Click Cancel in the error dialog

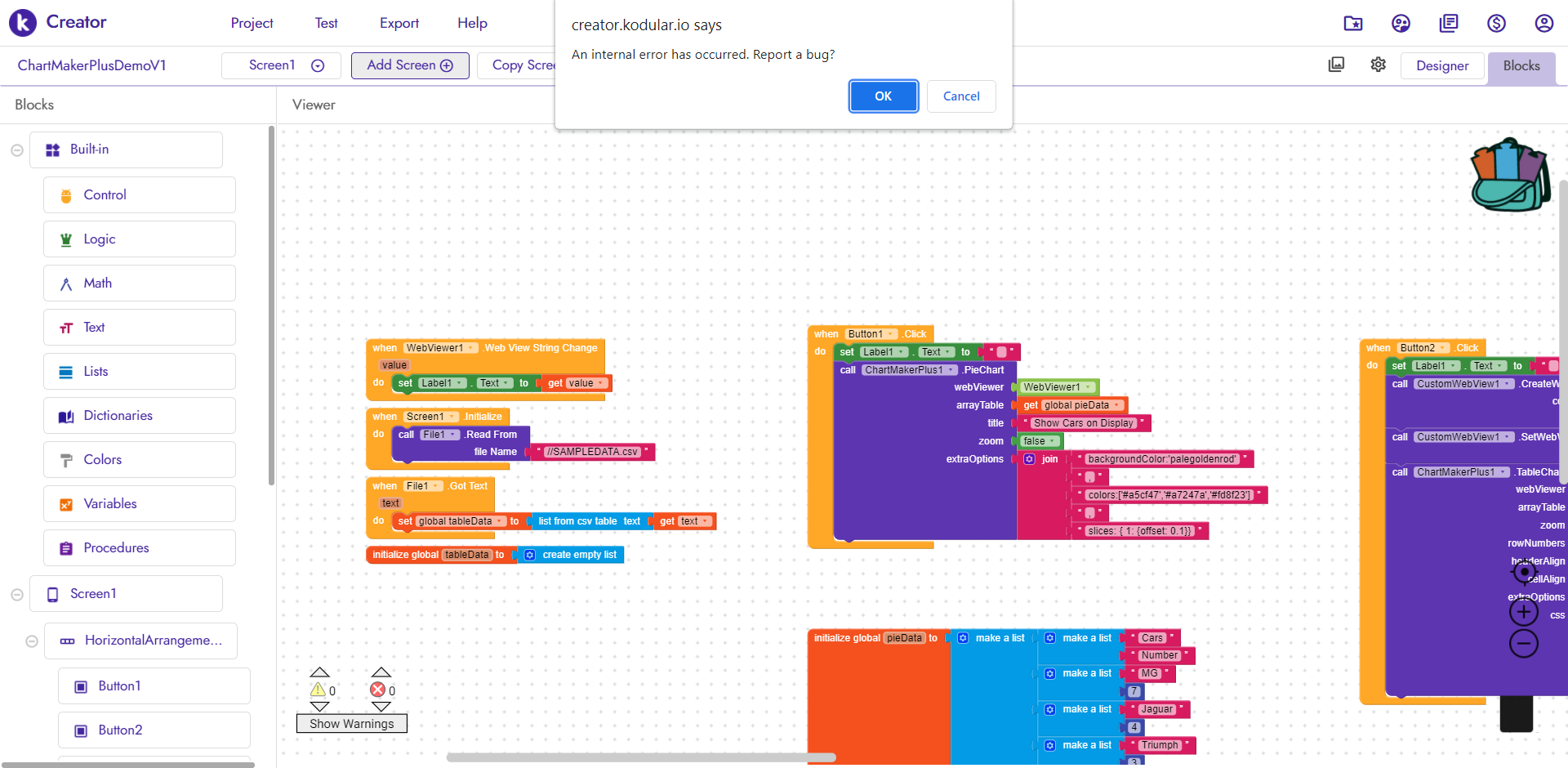click(x=960, y=96)
